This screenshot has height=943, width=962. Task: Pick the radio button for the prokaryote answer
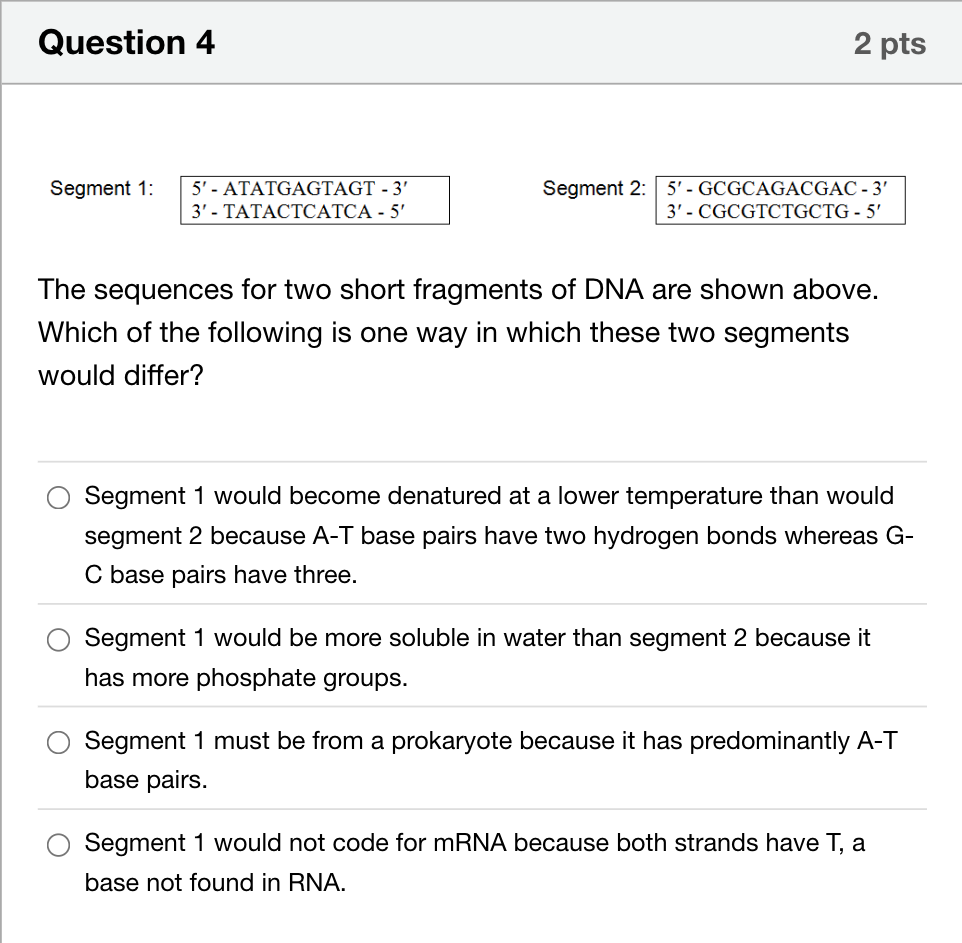pyautogui.click(x=58, y=742)
